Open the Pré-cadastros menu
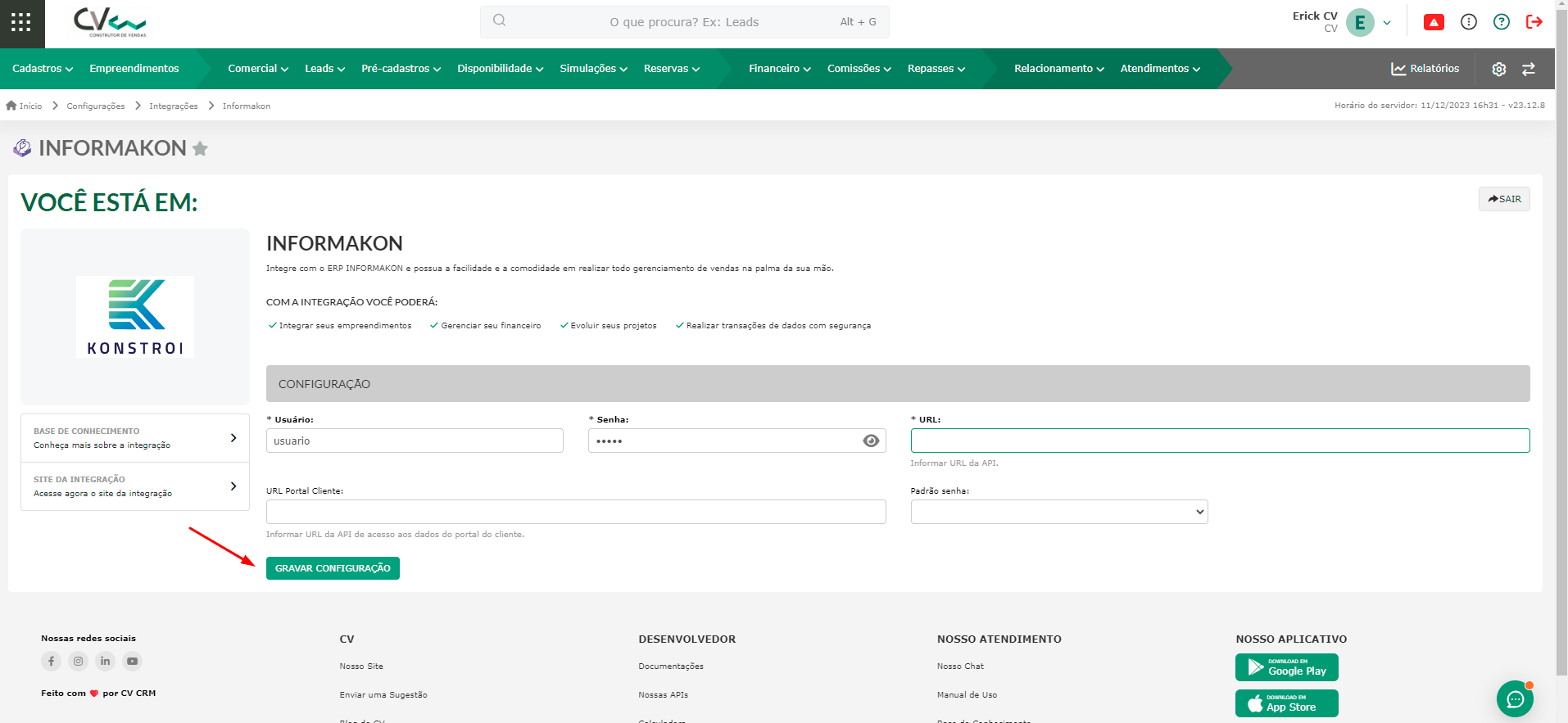This screenshot has width=1568, height=723. 401,69
